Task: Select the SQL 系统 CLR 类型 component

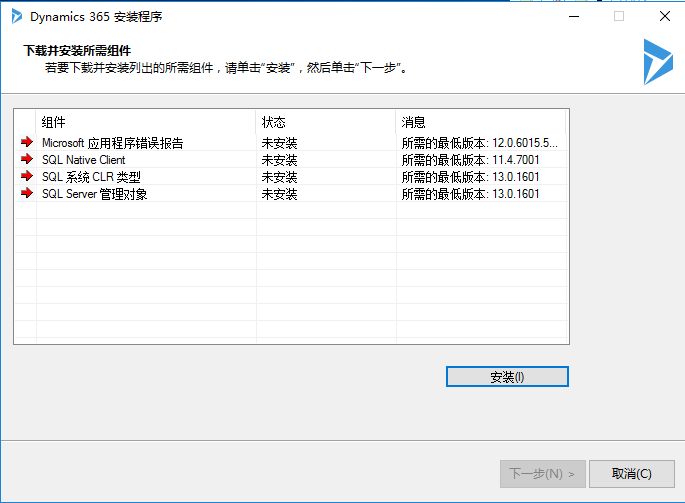Action: 291,177
